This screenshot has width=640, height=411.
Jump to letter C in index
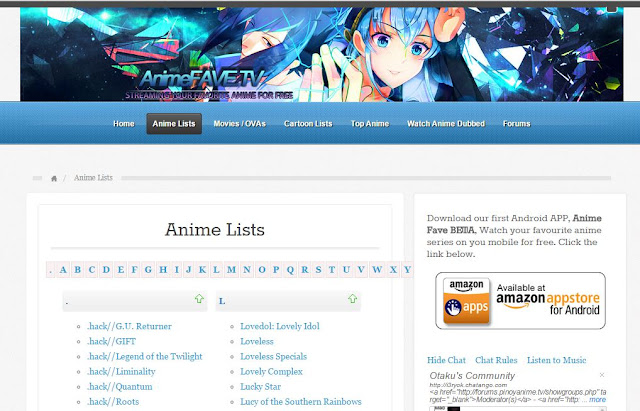[91, 270]
